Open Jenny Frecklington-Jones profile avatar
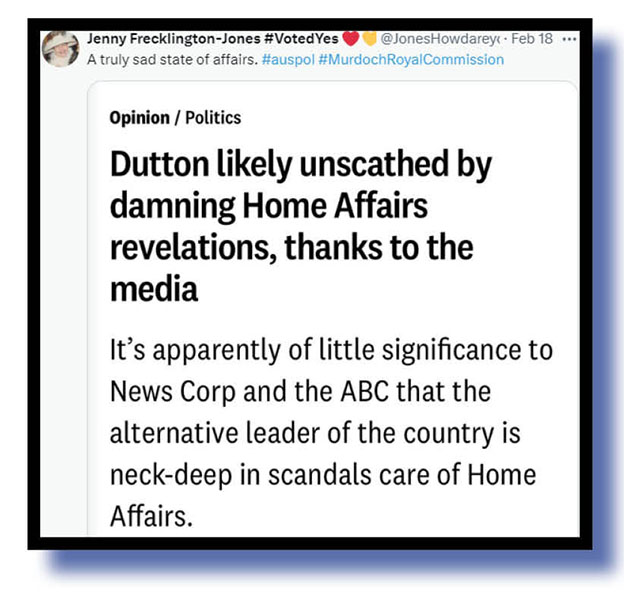This screenshot has width=624, height=605. pos(60,49)
